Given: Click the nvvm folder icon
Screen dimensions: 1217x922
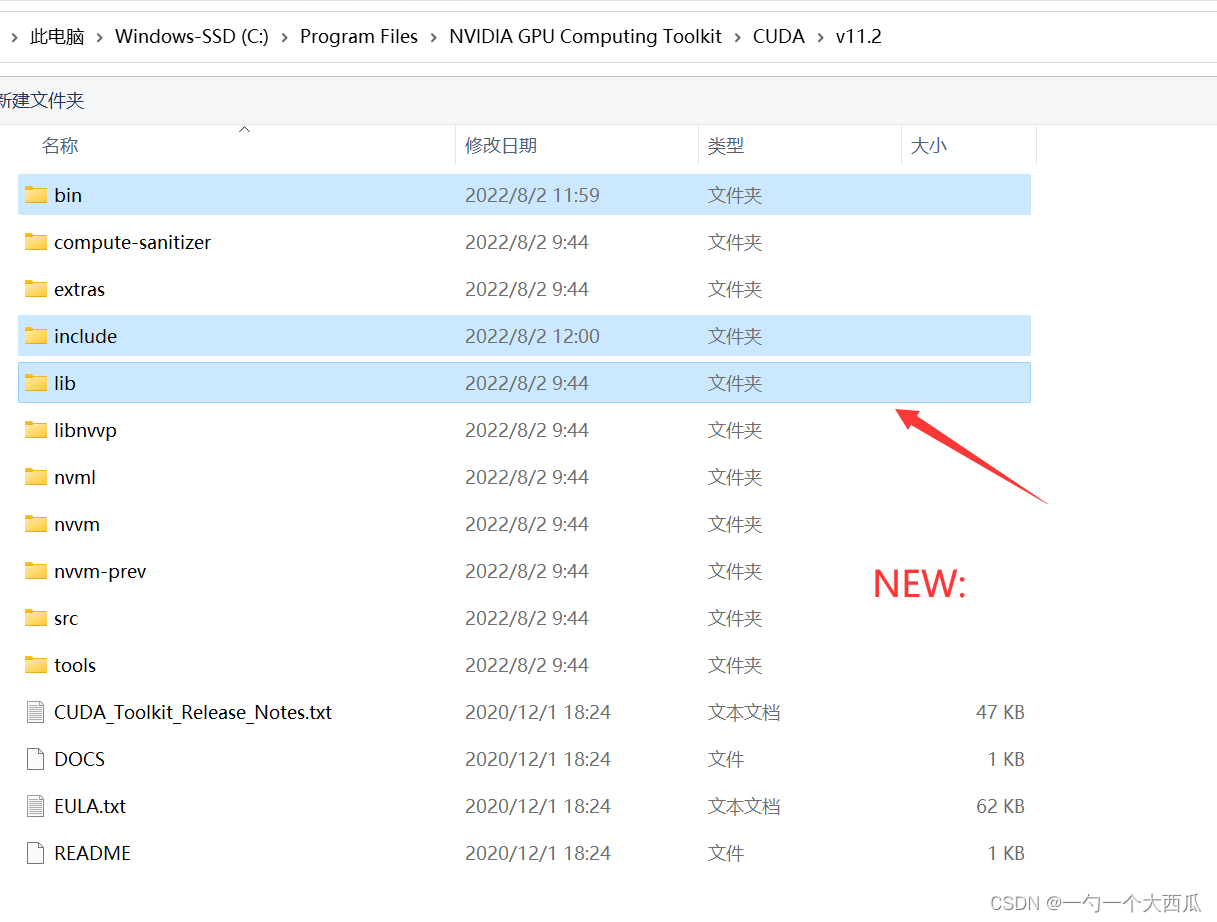Looking at the screenshot, I should click(x=36, y=524).
